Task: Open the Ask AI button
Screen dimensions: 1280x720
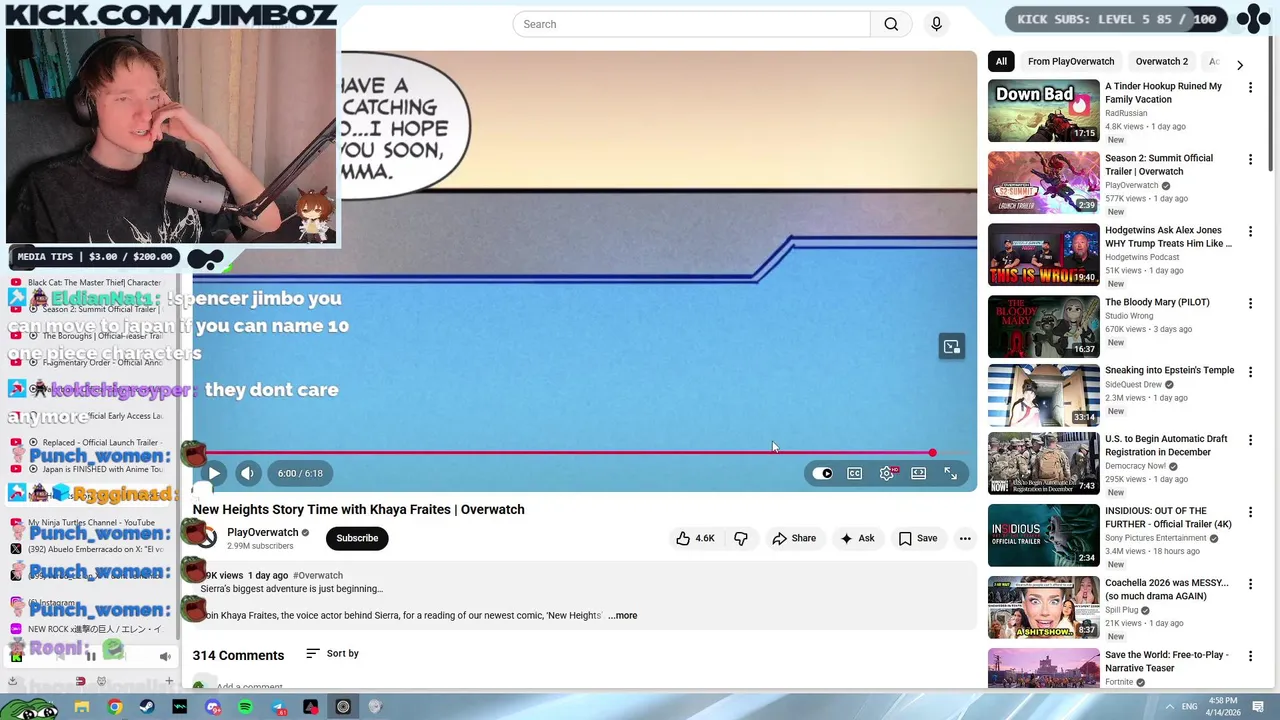Action: pyautogui.click(x=857, y=538)
